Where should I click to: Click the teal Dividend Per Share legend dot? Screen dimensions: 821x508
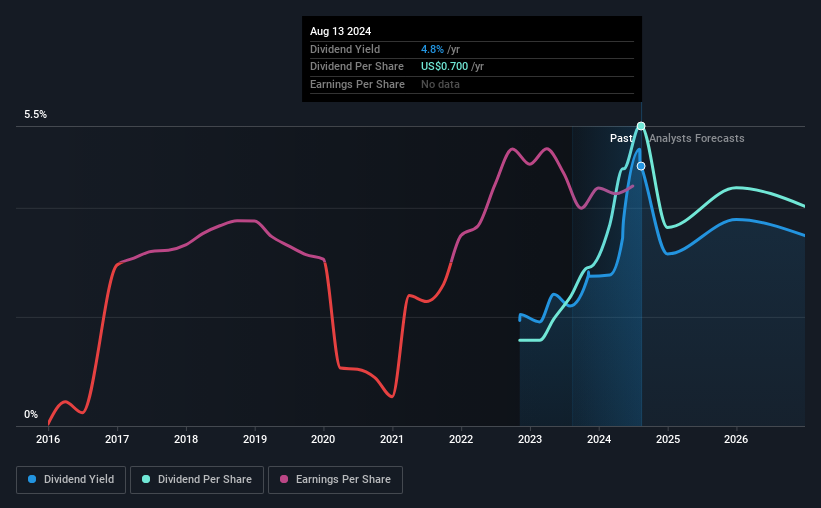click(146, 479)
